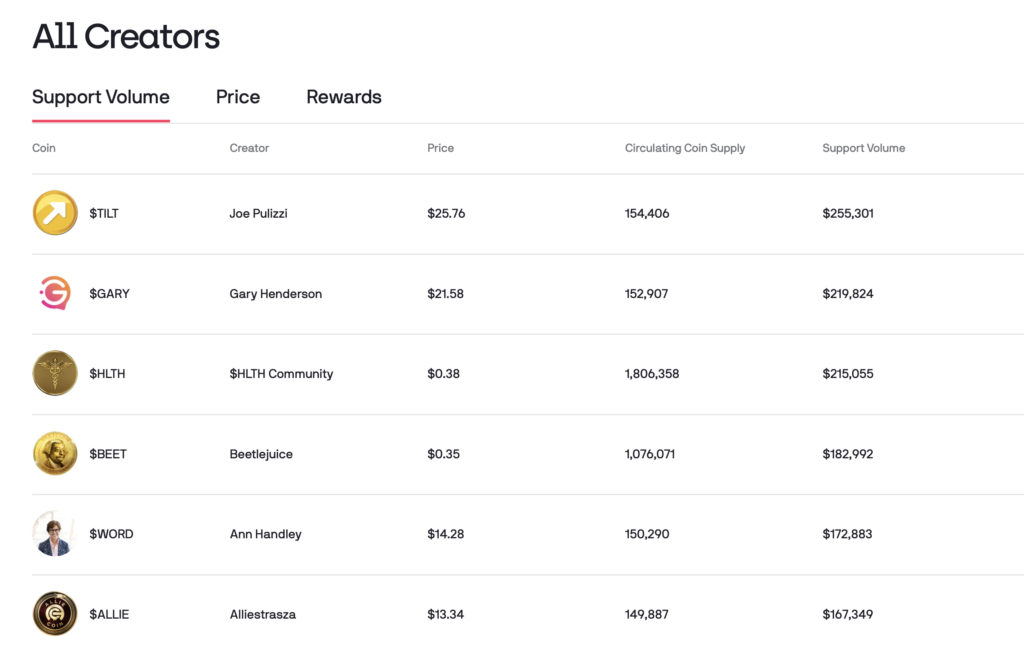Image resolution: width=1024 pixels, height=650 pixels.
Task: Select the $WORD creator profile photo icon
Action: 55,533
